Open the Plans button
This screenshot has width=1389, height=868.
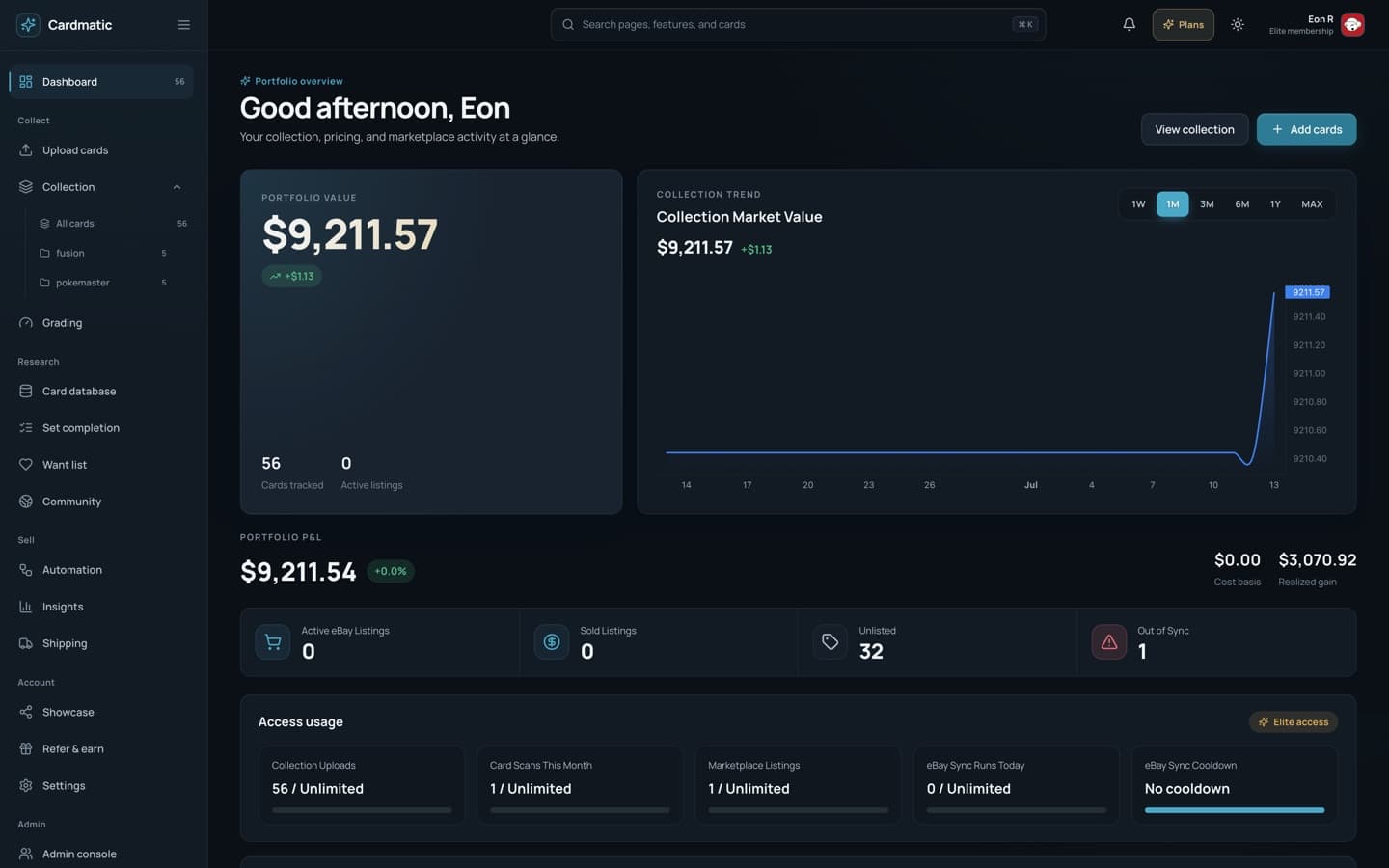coord(1184,25)
